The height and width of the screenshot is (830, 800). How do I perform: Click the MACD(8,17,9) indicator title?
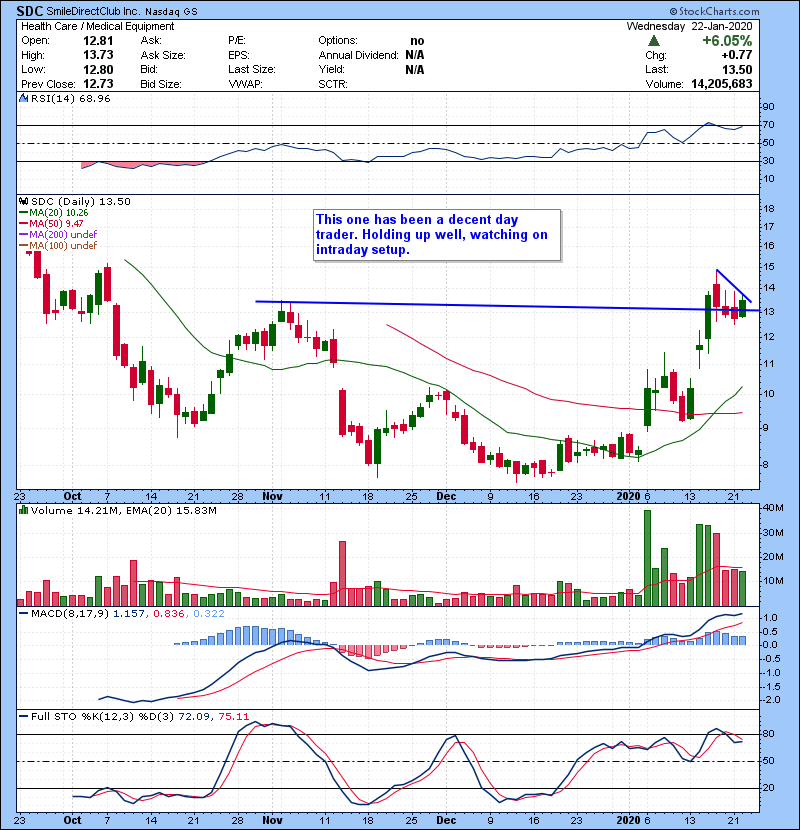coord(70,614)
